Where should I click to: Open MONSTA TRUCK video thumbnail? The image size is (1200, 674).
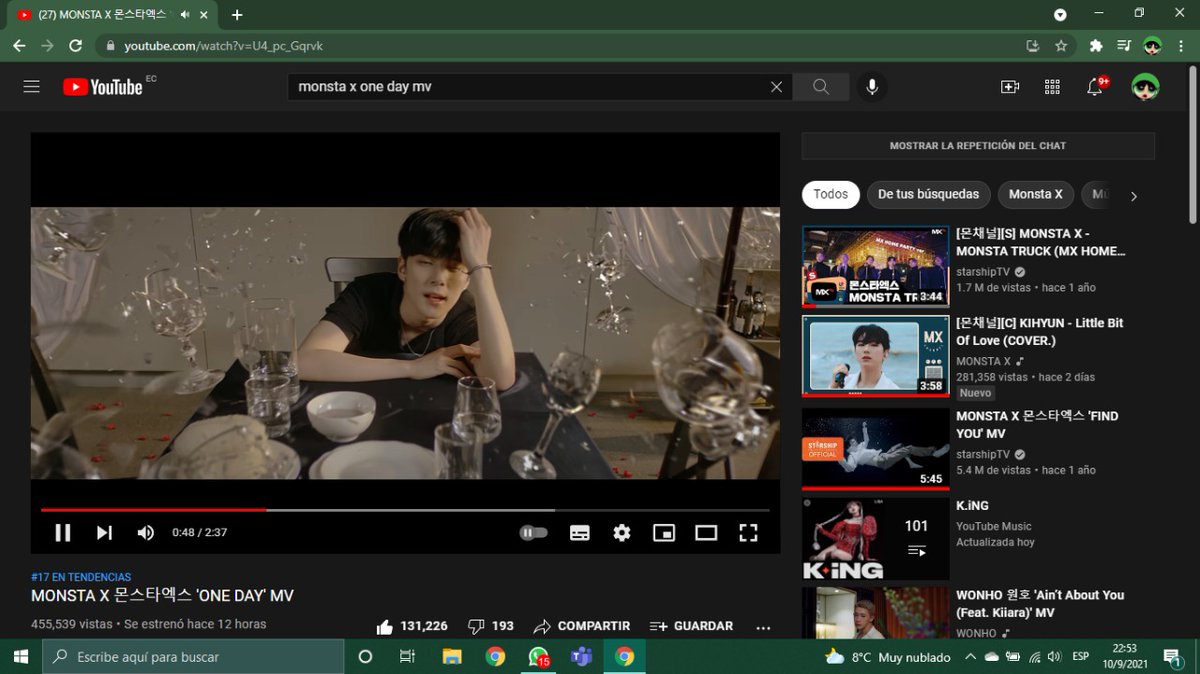875,266
